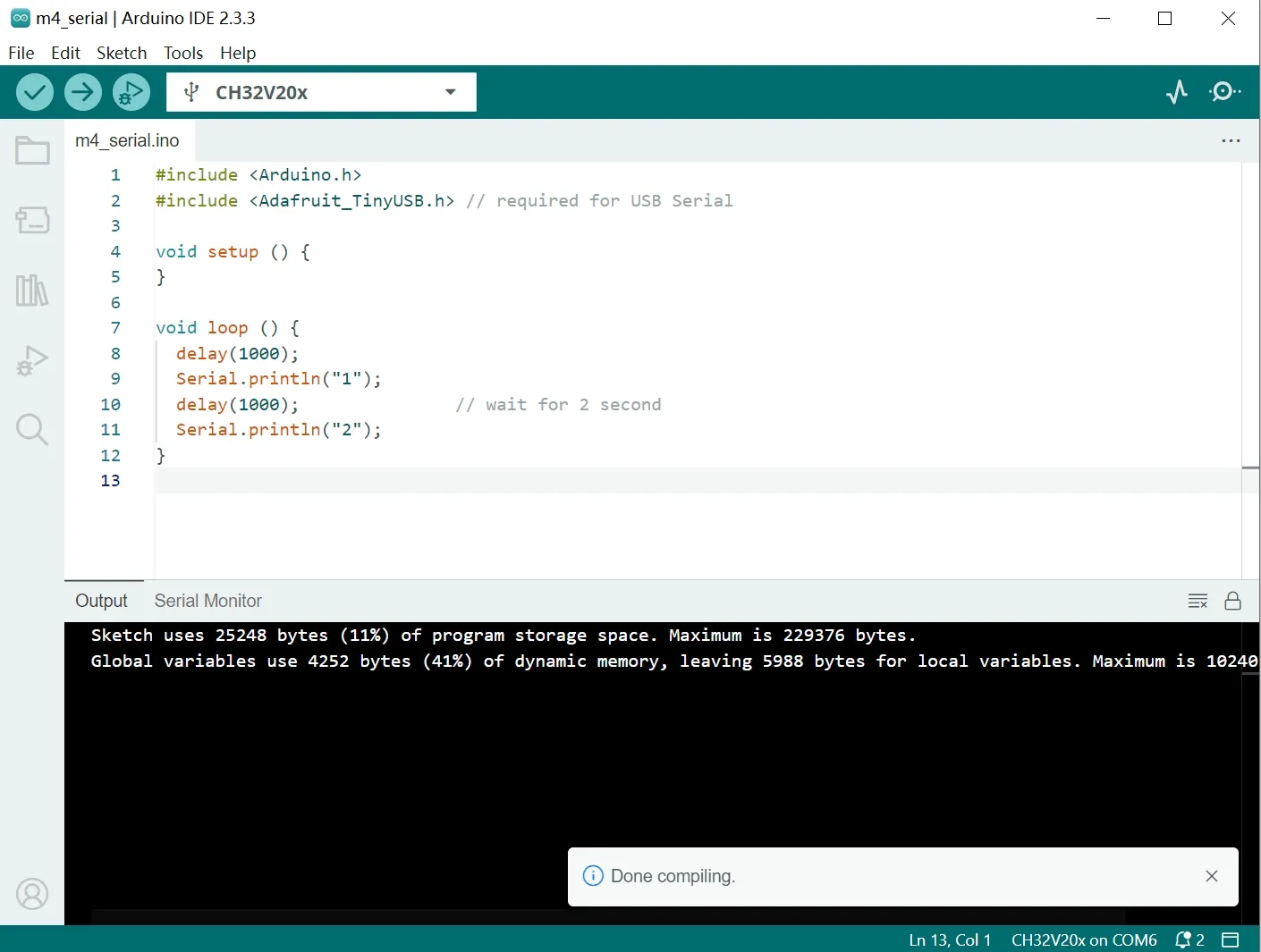Open the sidebar Debug panel icon
Viewport: 1261px width, 952px height.
coord(32,360)
